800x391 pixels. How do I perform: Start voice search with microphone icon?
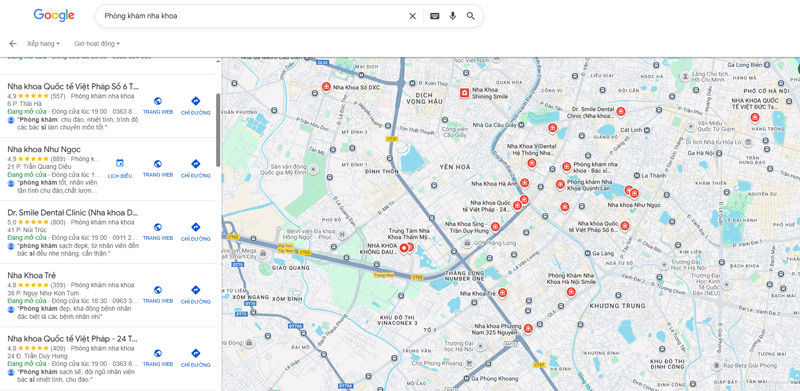click(453, 16)
